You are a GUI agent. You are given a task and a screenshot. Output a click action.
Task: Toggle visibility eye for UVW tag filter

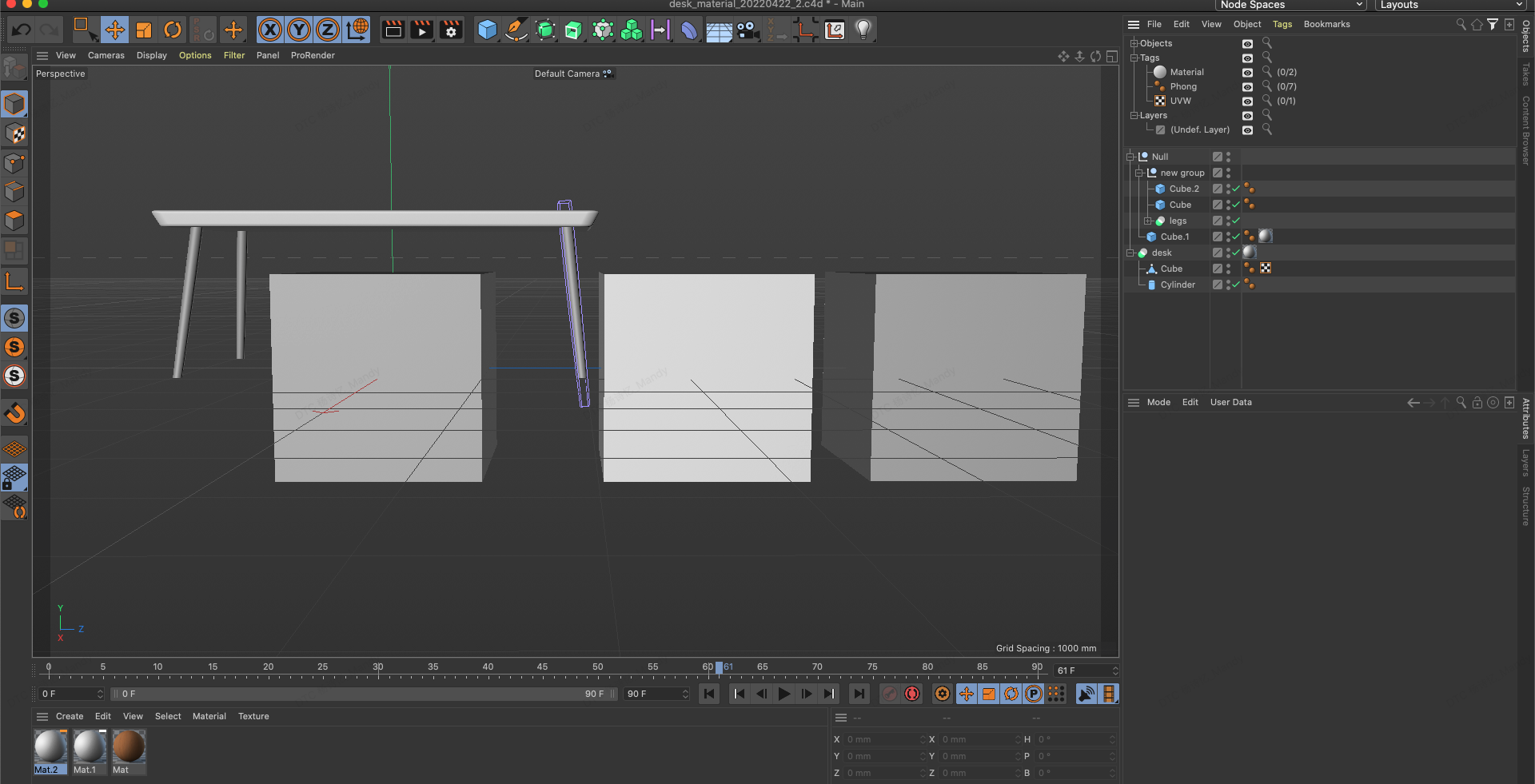1247,101
